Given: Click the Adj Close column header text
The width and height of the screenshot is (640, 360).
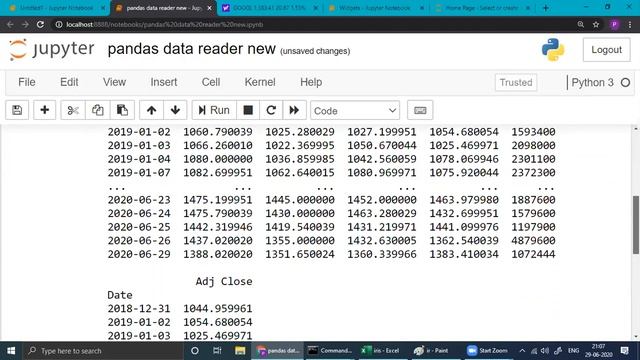Looking at the screenshot, I should point(224,281).
